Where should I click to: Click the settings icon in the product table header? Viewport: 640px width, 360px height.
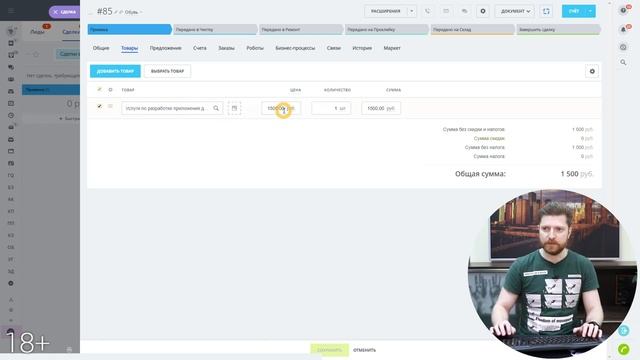[110, 89]
